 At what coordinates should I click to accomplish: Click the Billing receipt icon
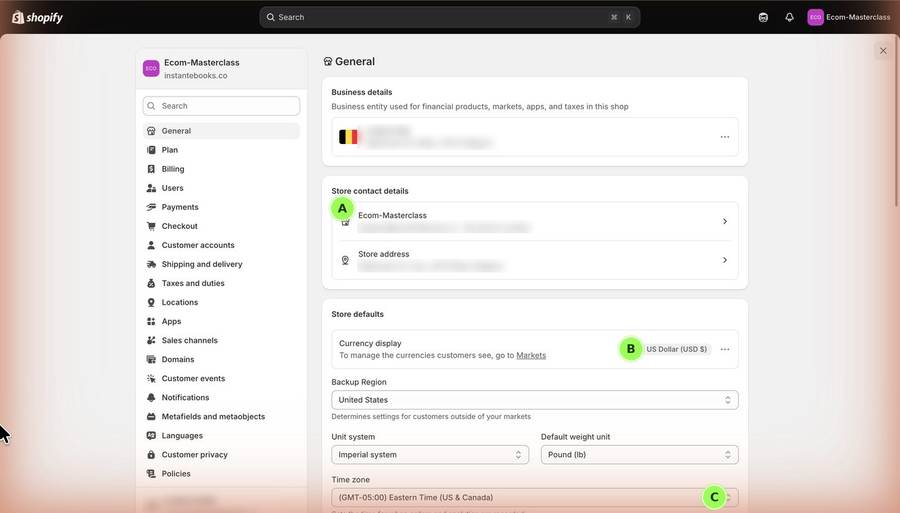(x=151, y=169)
